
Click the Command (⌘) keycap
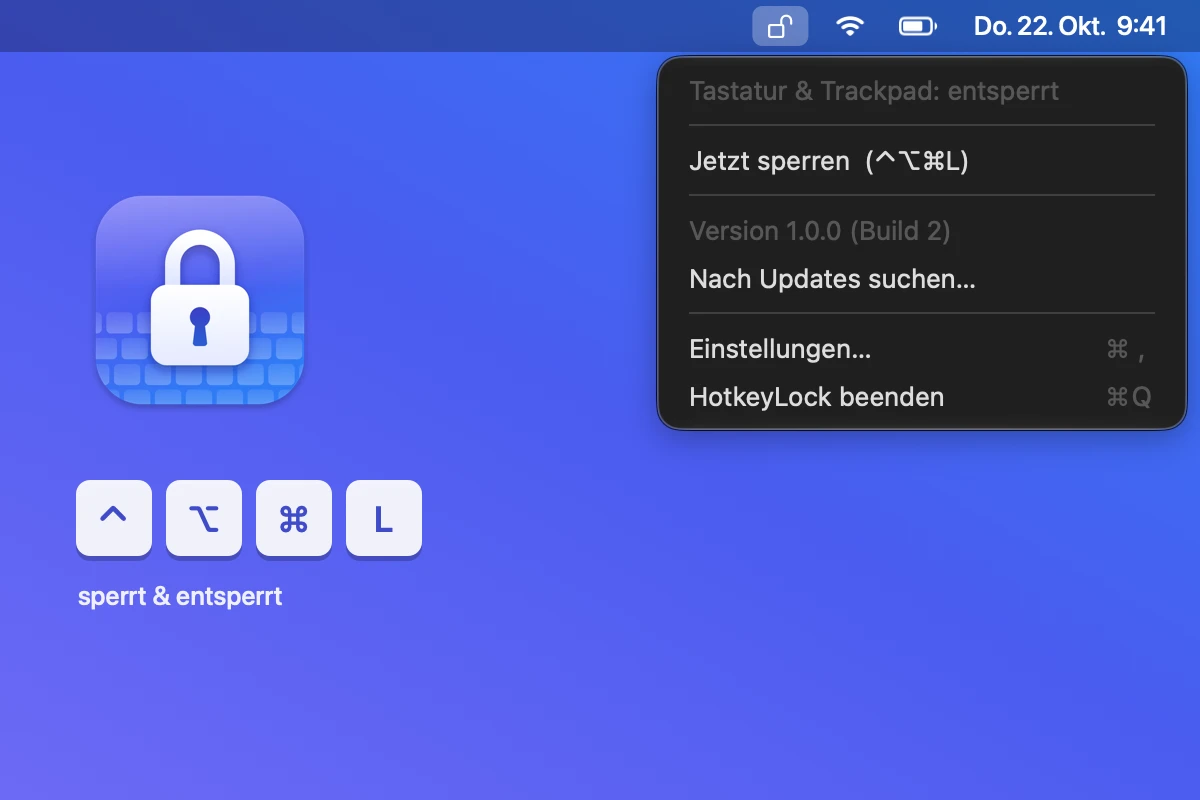pyautogui.click(x=294, y=518)
